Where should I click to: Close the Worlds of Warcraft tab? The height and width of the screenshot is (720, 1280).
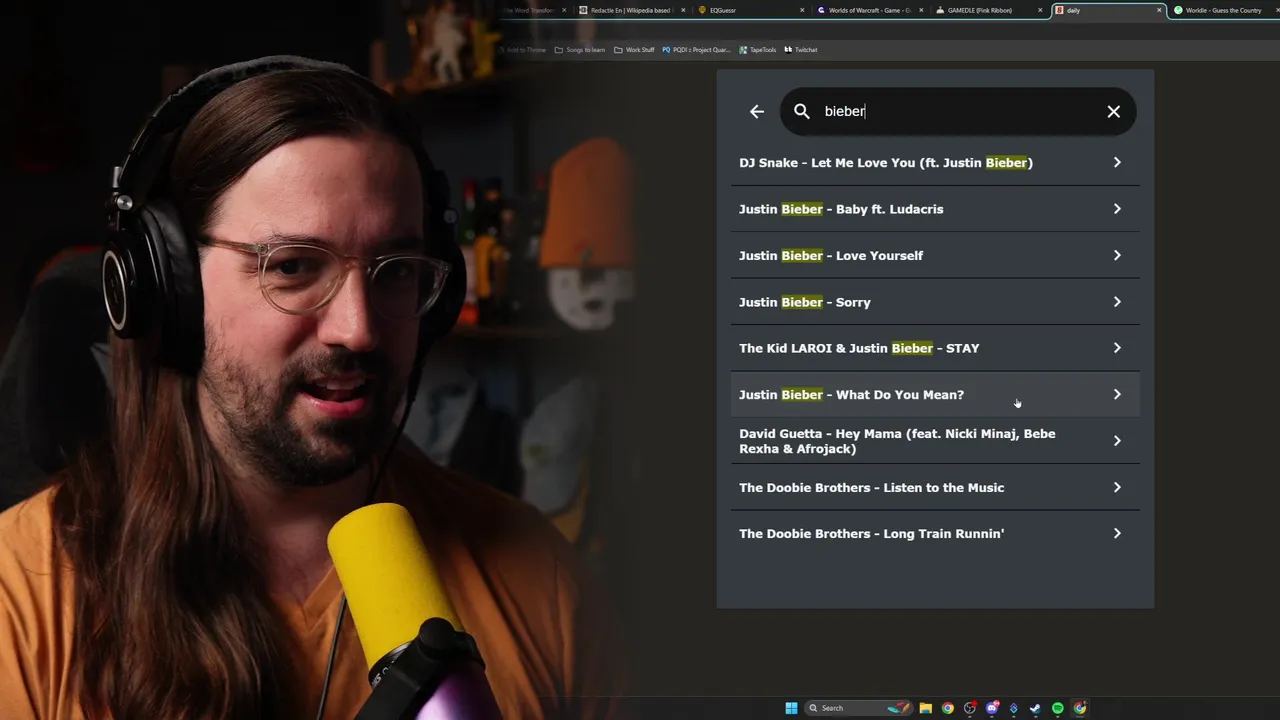[x=920, y=10]
